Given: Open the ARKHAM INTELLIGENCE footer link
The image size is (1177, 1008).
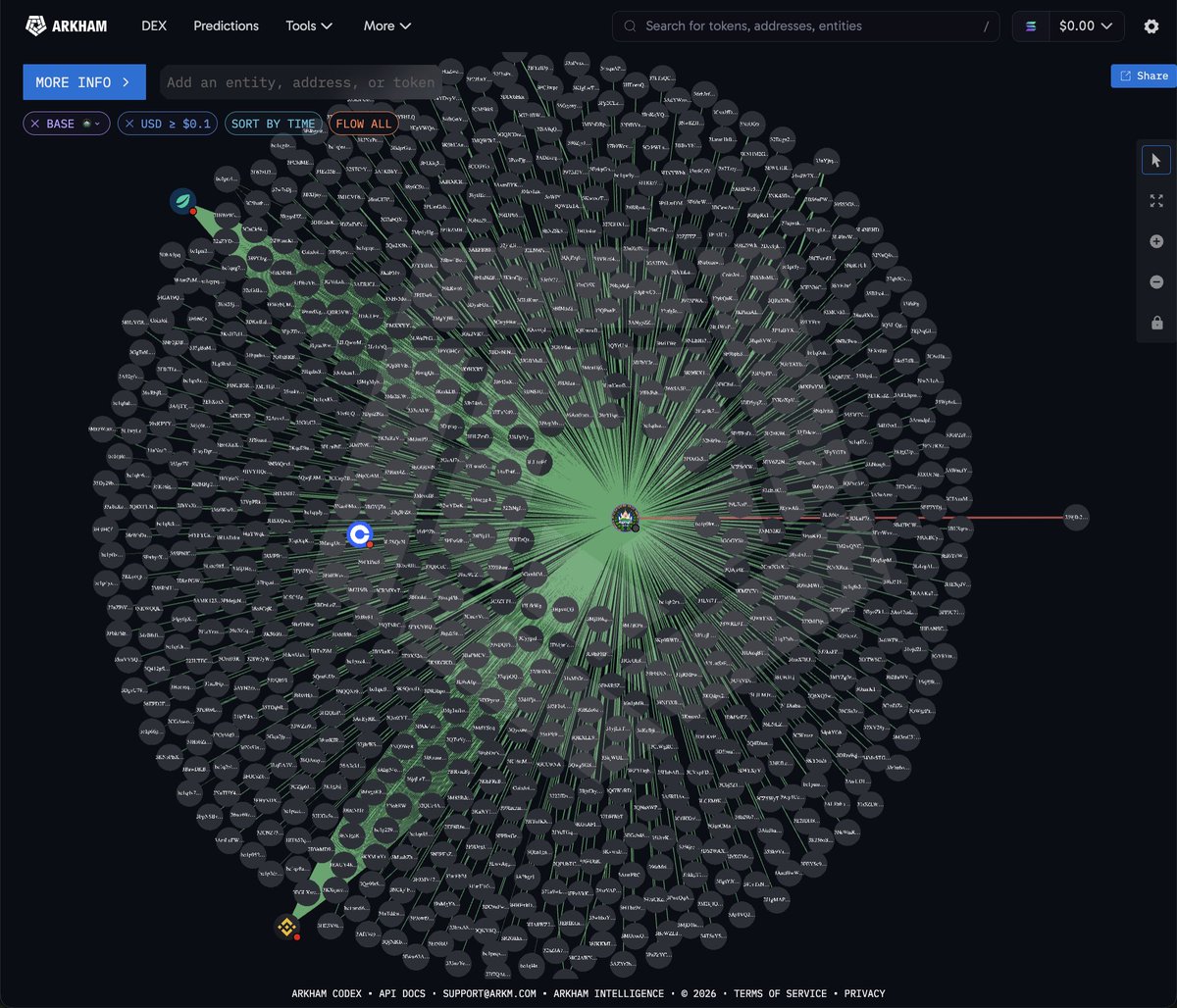Looking at the screenshot, I should click(608, 993).
